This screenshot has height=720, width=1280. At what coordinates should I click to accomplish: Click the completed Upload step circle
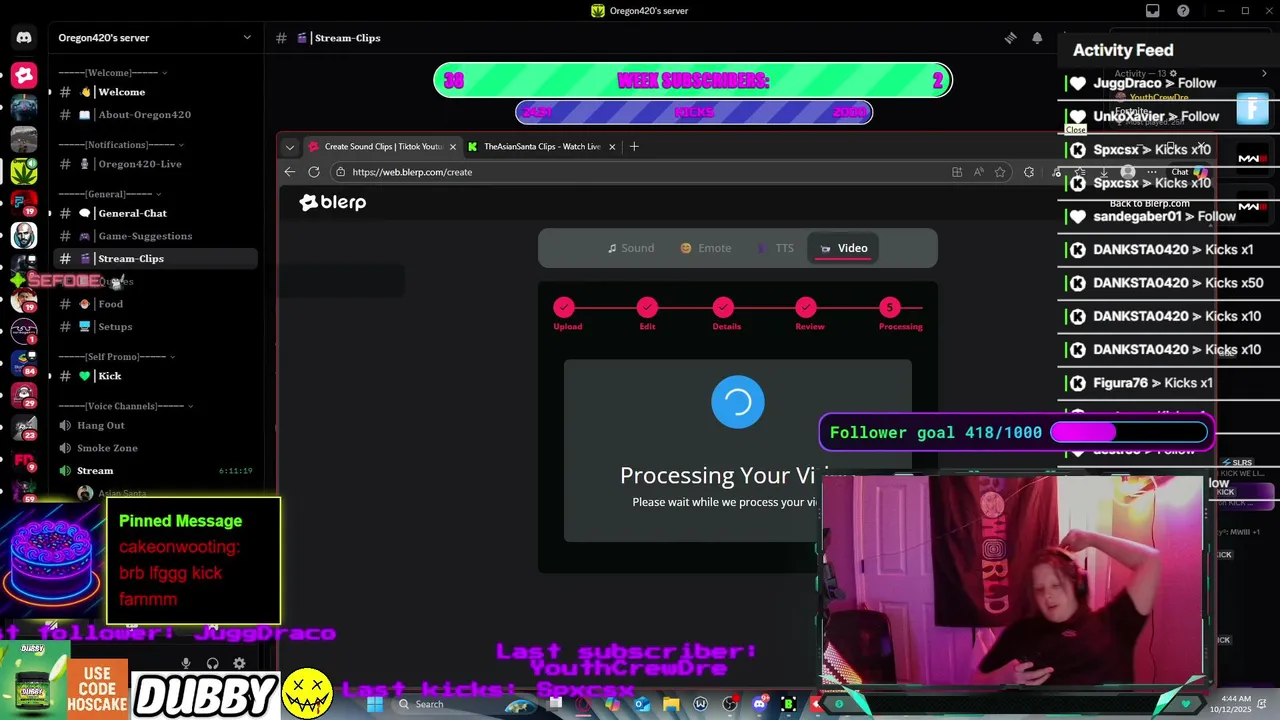pyautogui.click(x=564, y=307)
